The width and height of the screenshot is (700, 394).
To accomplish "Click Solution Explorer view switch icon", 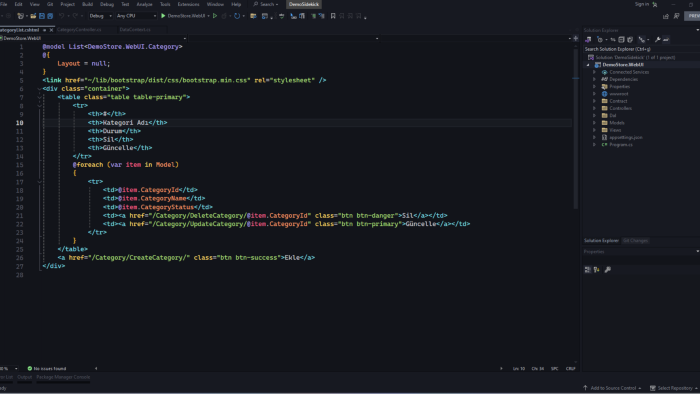I will pyautogui.click(x=588, y=40).
